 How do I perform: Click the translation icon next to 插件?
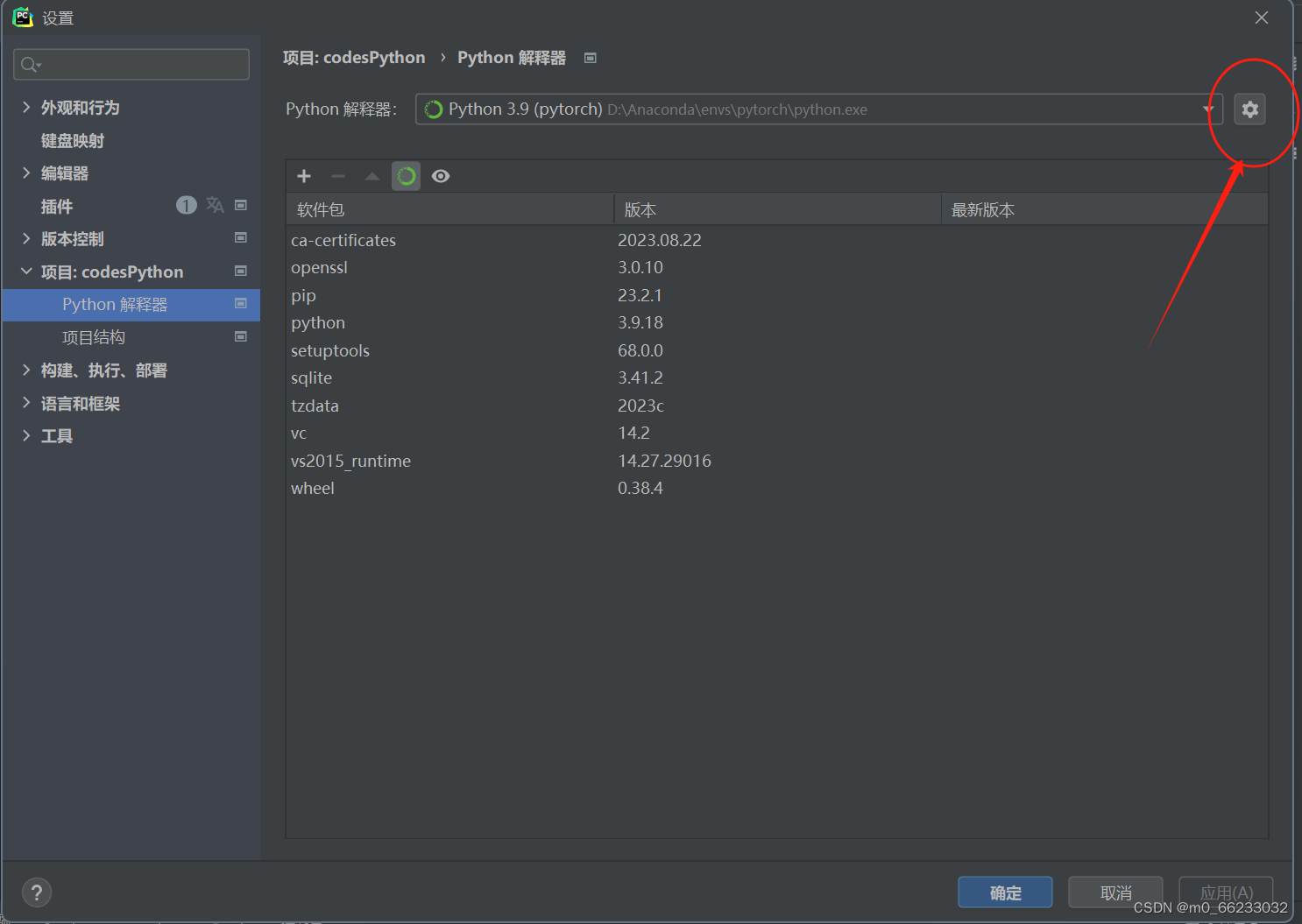[215, 205]
